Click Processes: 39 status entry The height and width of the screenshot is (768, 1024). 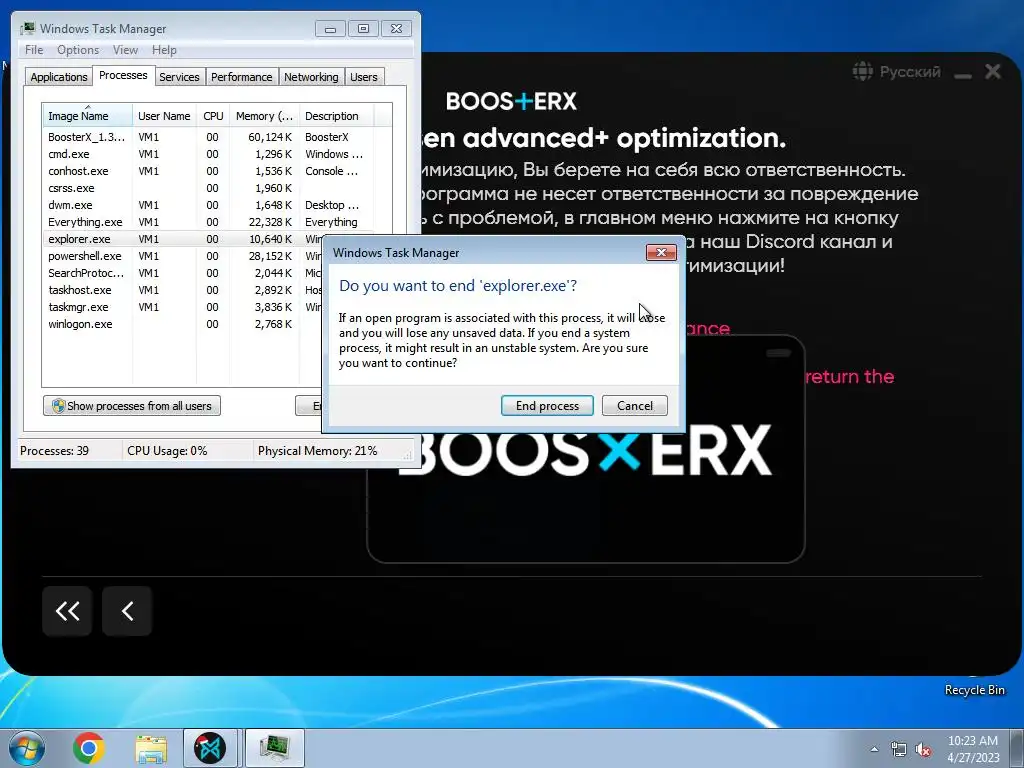click(55, 451)
